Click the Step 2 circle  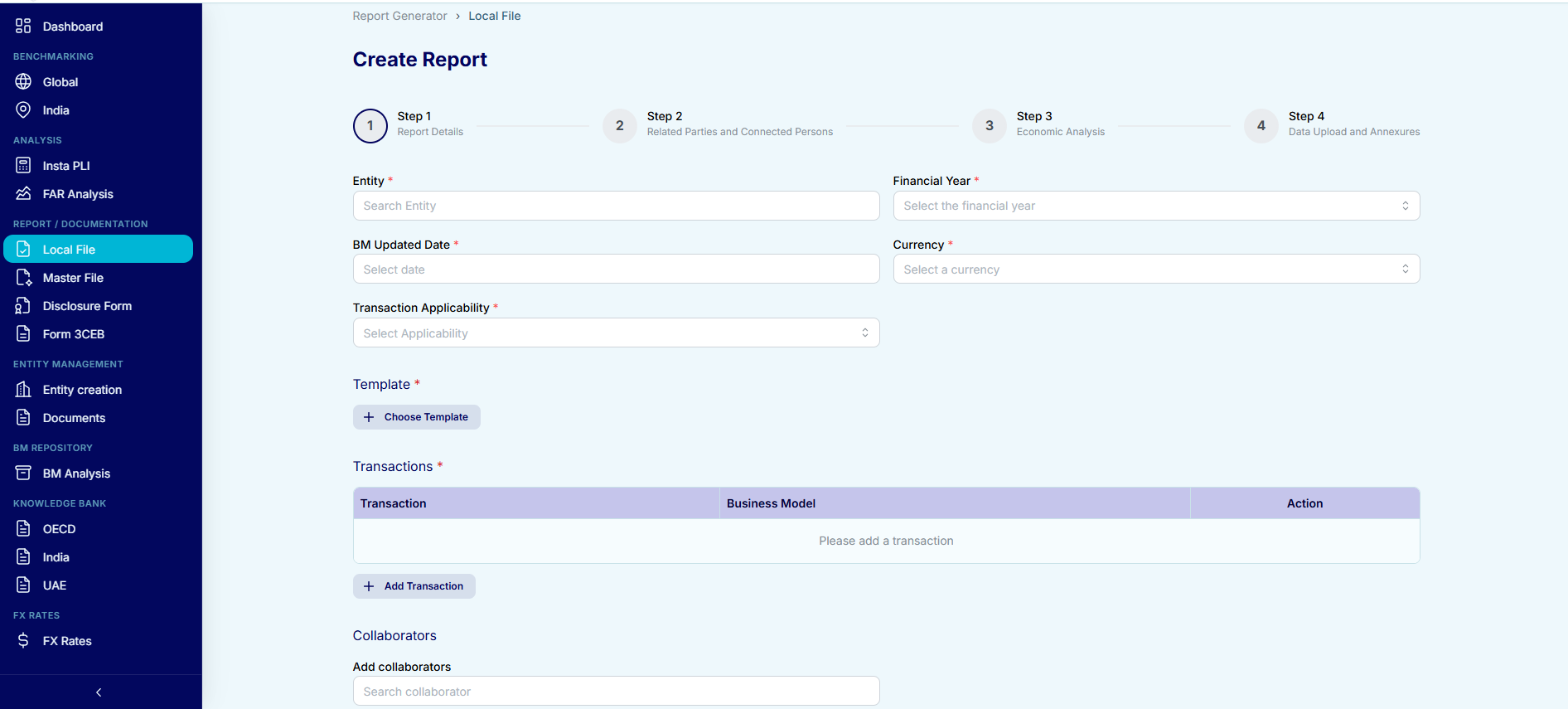click(620, 126)
